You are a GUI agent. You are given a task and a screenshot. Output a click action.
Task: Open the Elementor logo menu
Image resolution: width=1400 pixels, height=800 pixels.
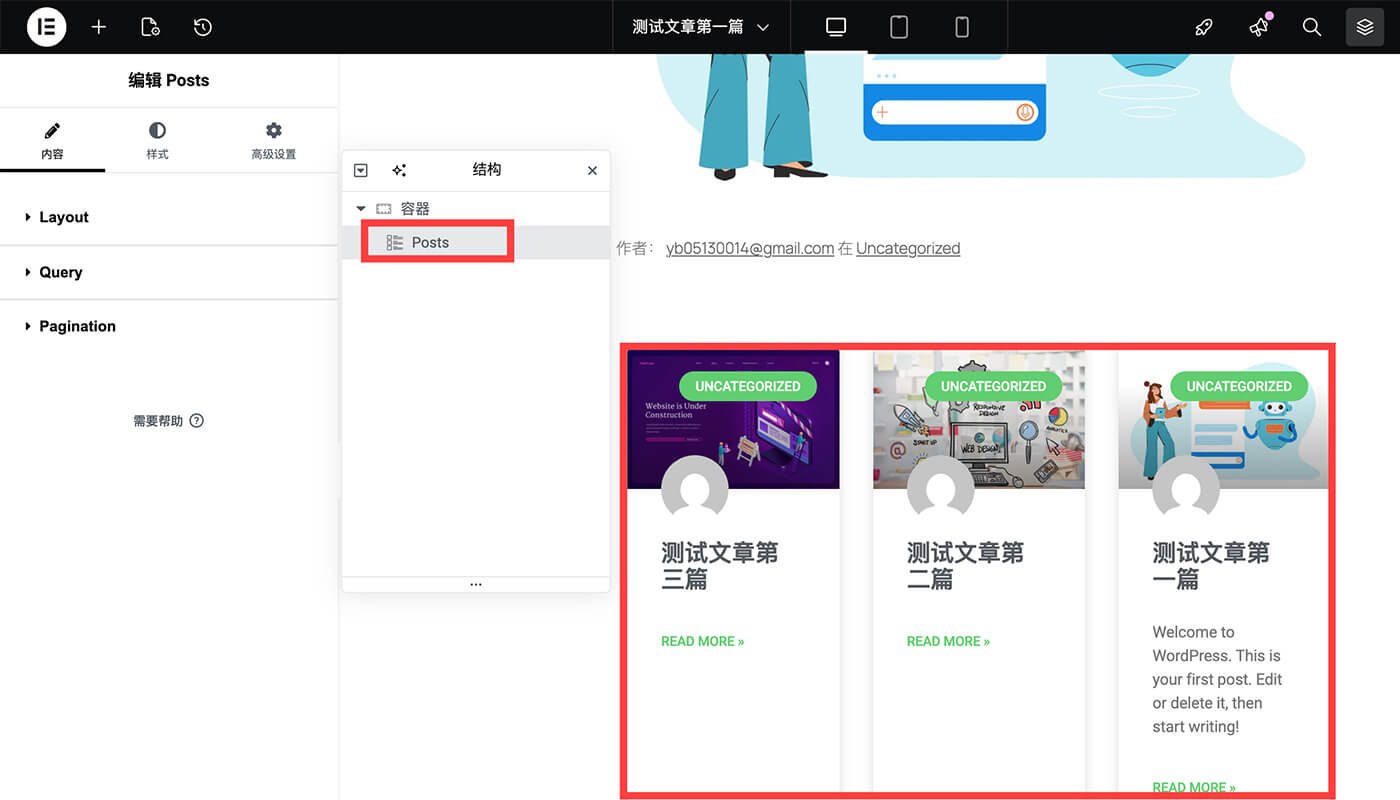(x=46, y=27)
